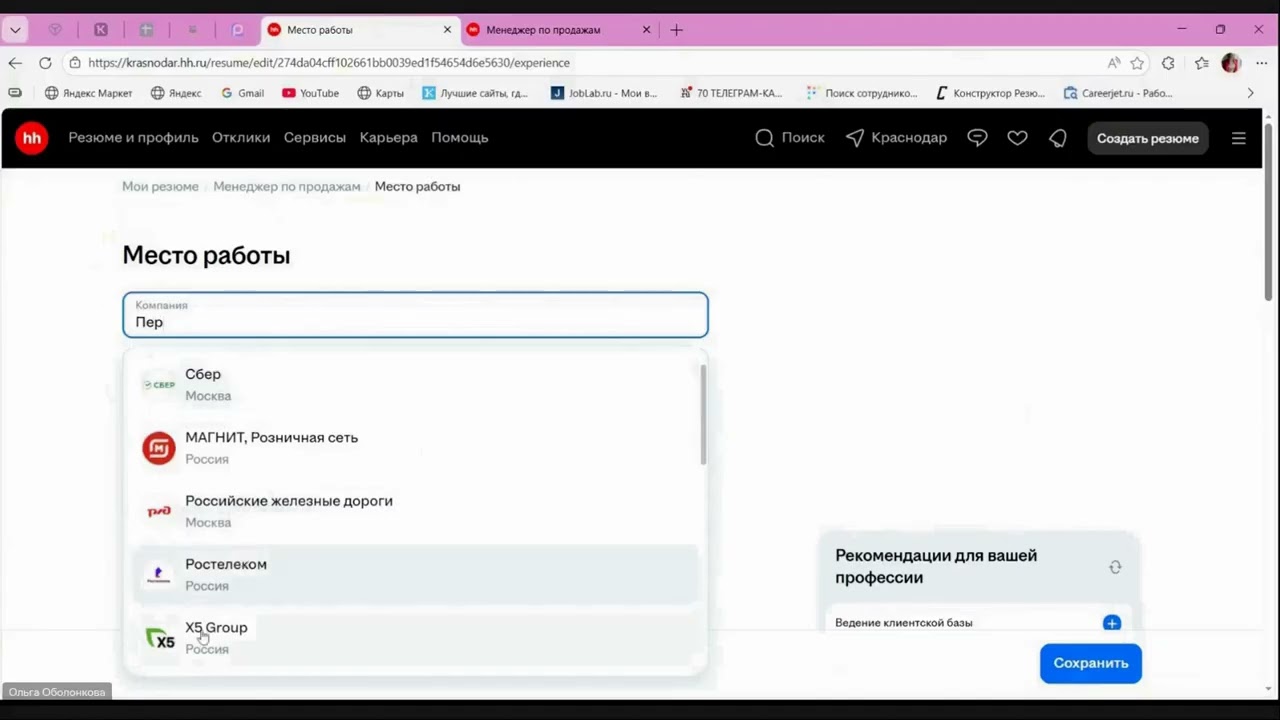
Task: Click the Сохранить button
Action: click(1090, 663)
